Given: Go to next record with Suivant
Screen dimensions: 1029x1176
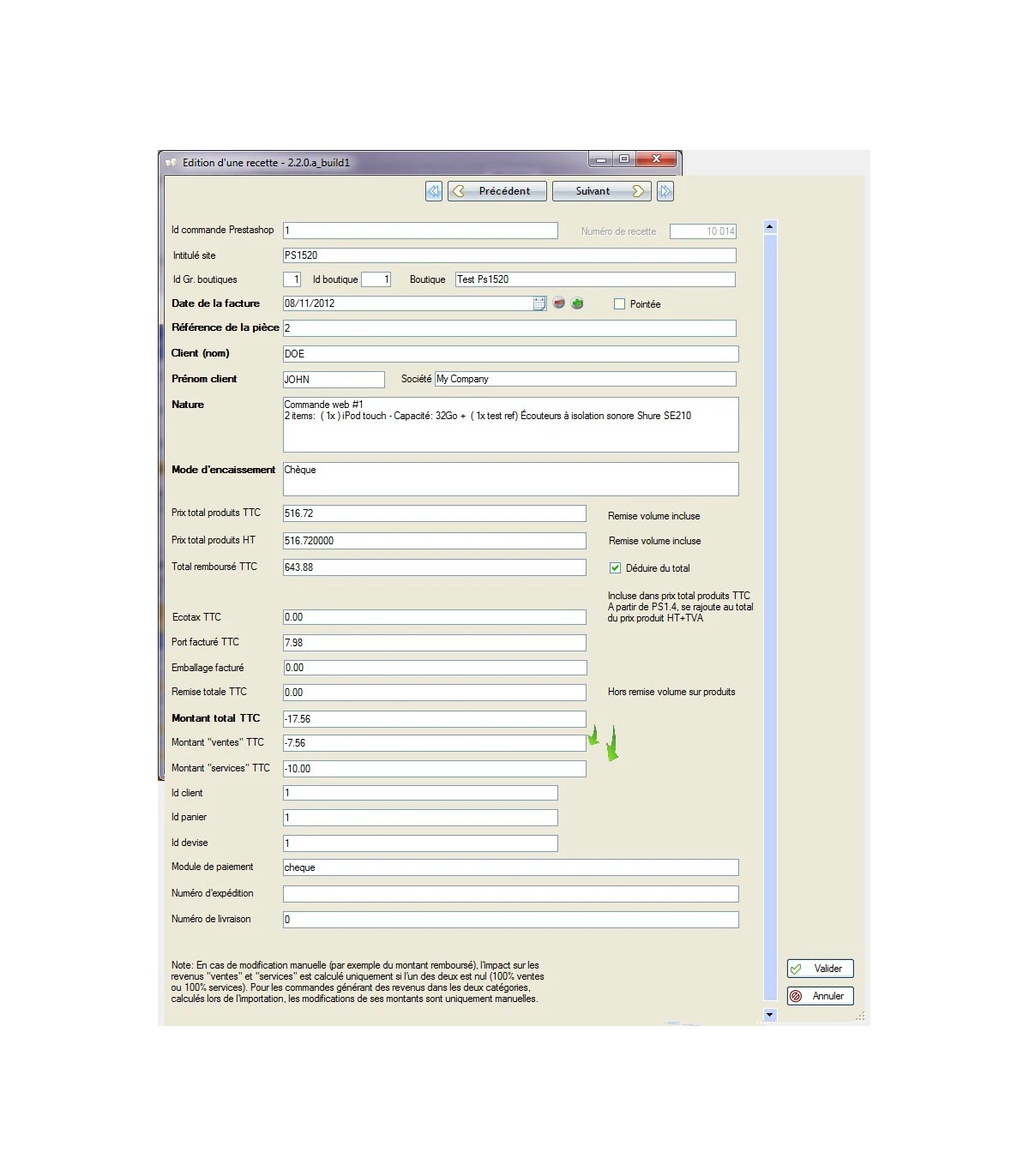Looking at the screenshot, I should [x=602, y=191].
